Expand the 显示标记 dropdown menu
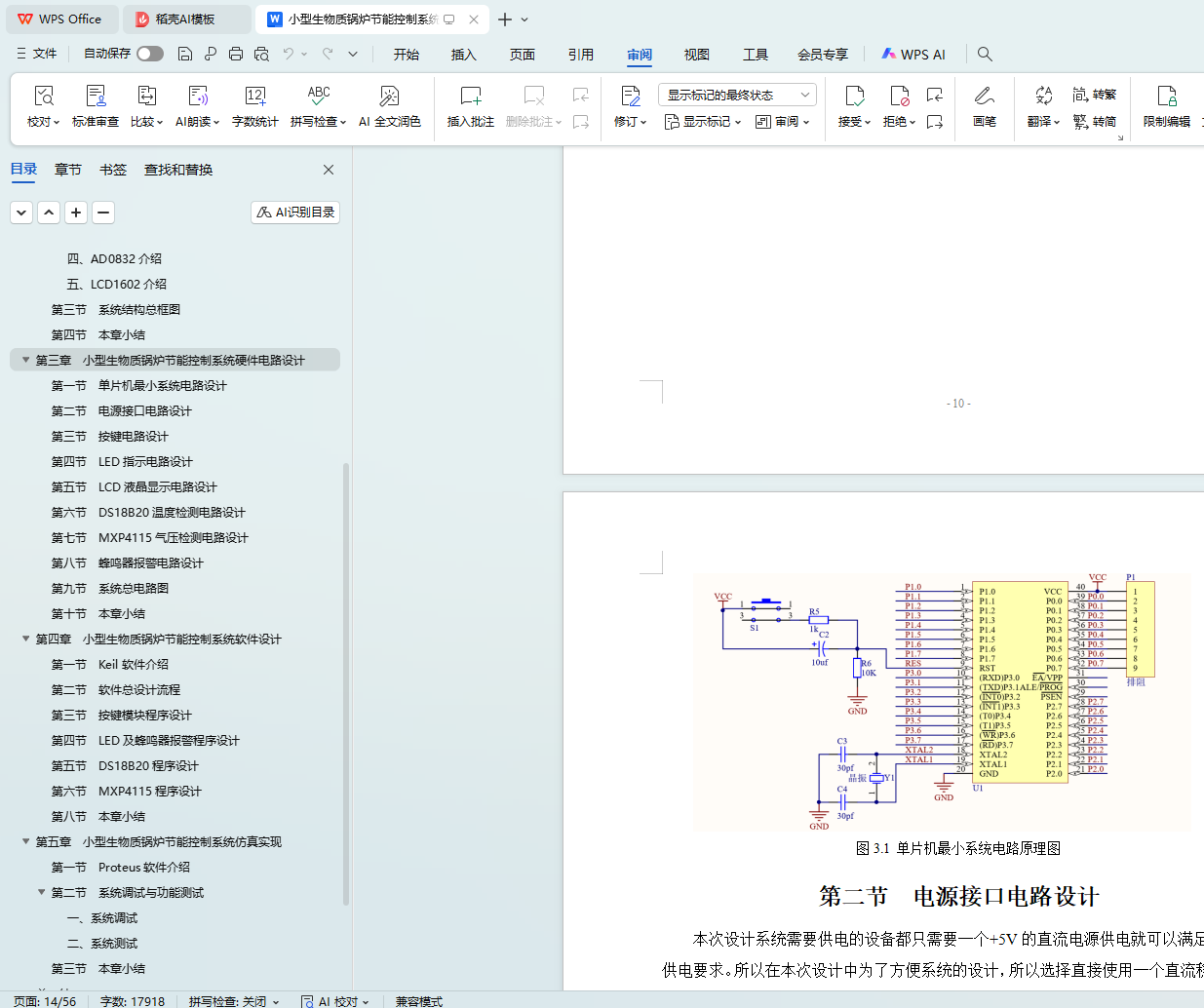This screenshot has height=1008, width=1204. tap(704, 122)
